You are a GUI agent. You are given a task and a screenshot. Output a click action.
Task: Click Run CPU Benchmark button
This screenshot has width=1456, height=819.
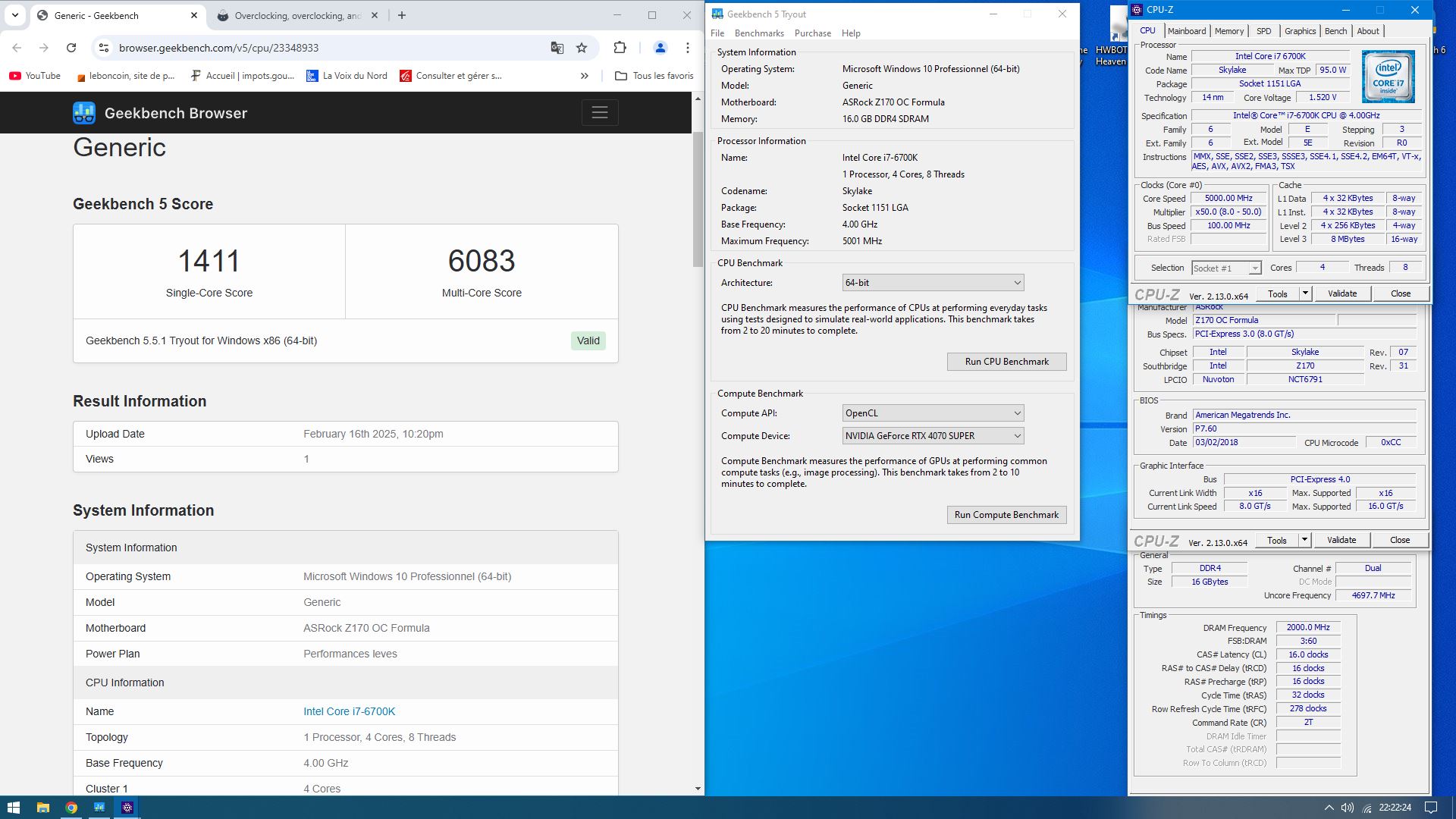click(1006, 362)
